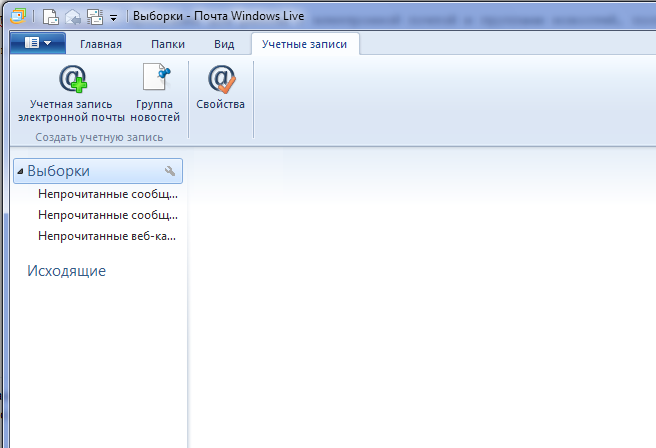Screen dimensions: 656x448
Task: Create new message from quick access toolbar
Action: [50, 16]
